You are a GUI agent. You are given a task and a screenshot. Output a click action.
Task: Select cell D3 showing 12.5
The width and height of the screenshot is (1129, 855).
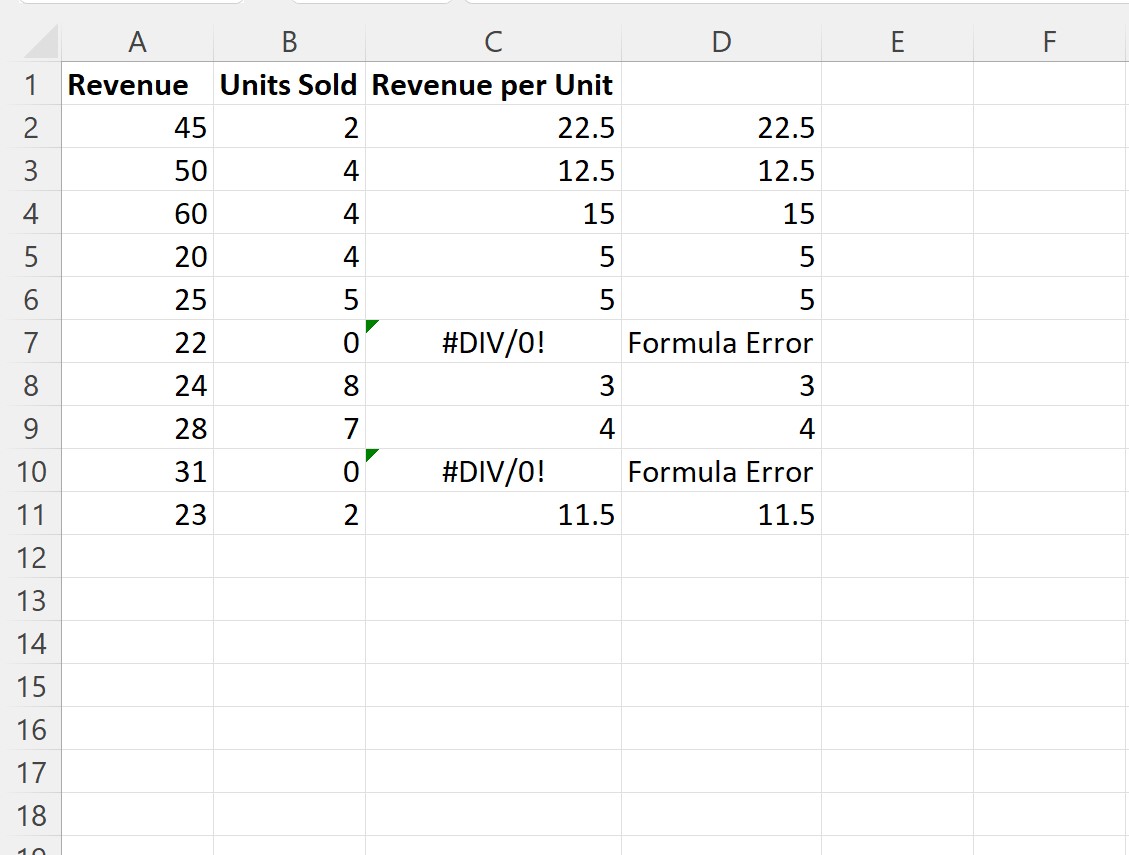721,170
